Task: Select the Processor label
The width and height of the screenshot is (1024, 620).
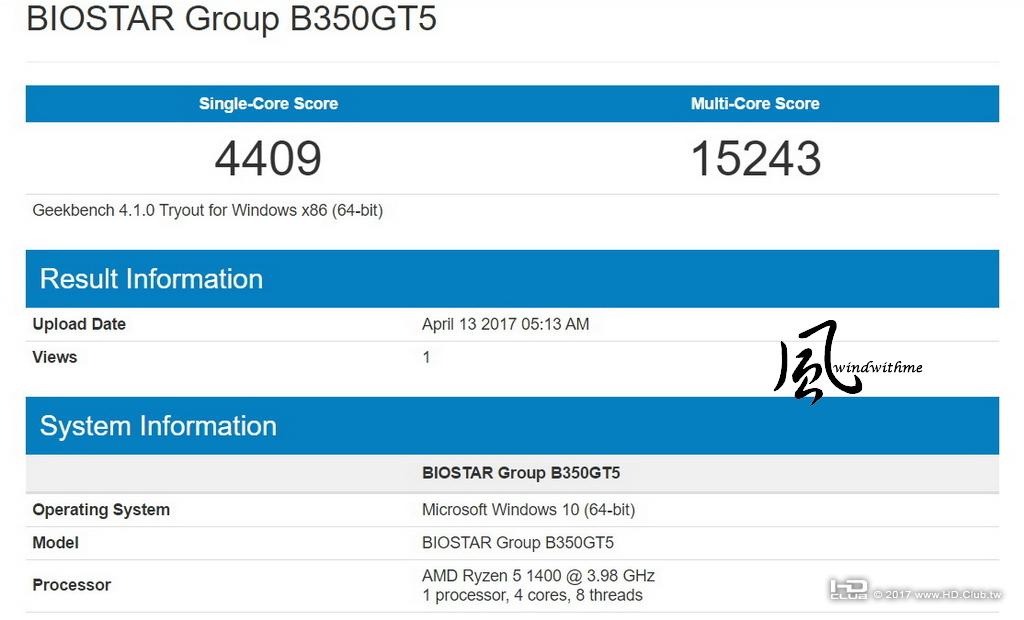Action: [x=72, y=585]
